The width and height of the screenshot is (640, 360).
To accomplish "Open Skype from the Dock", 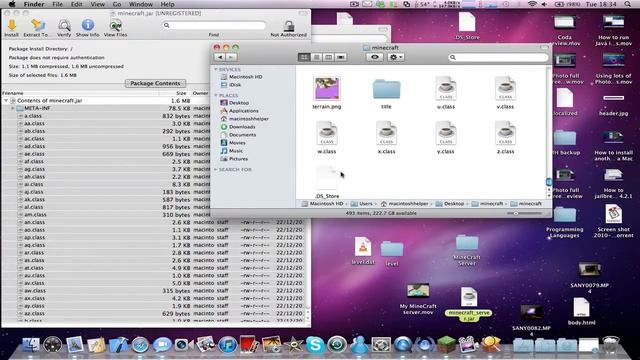I will coord(315,345).
